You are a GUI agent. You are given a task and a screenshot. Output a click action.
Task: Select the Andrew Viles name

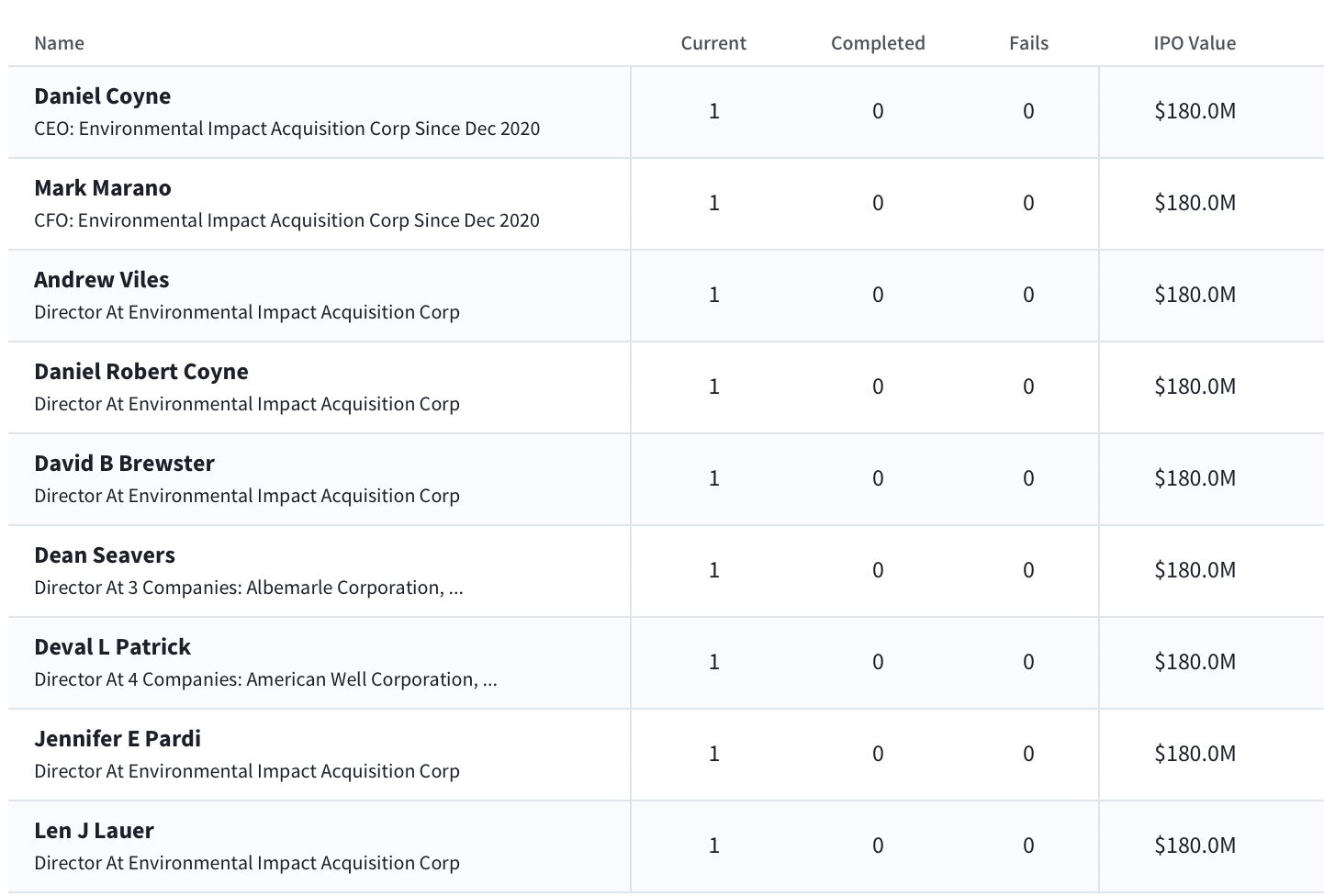coord(101,280)
